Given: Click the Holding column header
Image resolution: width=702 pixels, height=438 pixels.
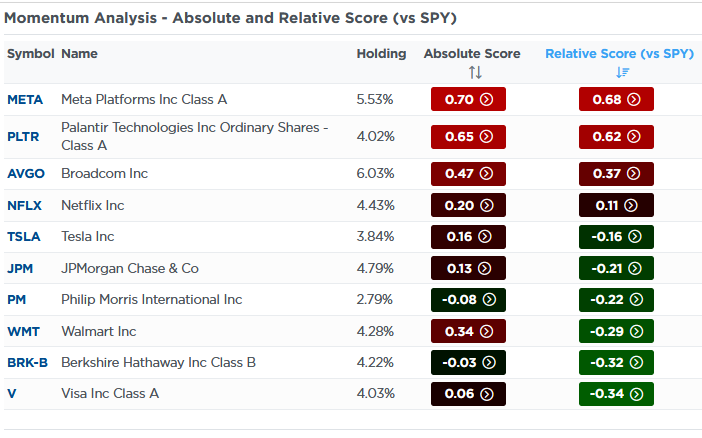Looking at the screenshot, I should [381, 53].
